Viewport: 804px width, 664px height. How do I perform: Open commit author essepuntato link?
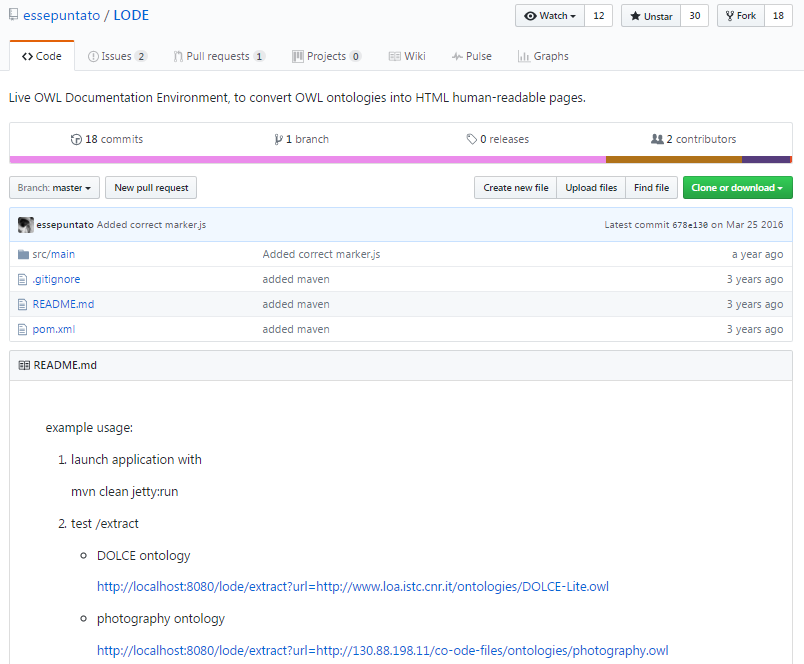coord(65,225)
